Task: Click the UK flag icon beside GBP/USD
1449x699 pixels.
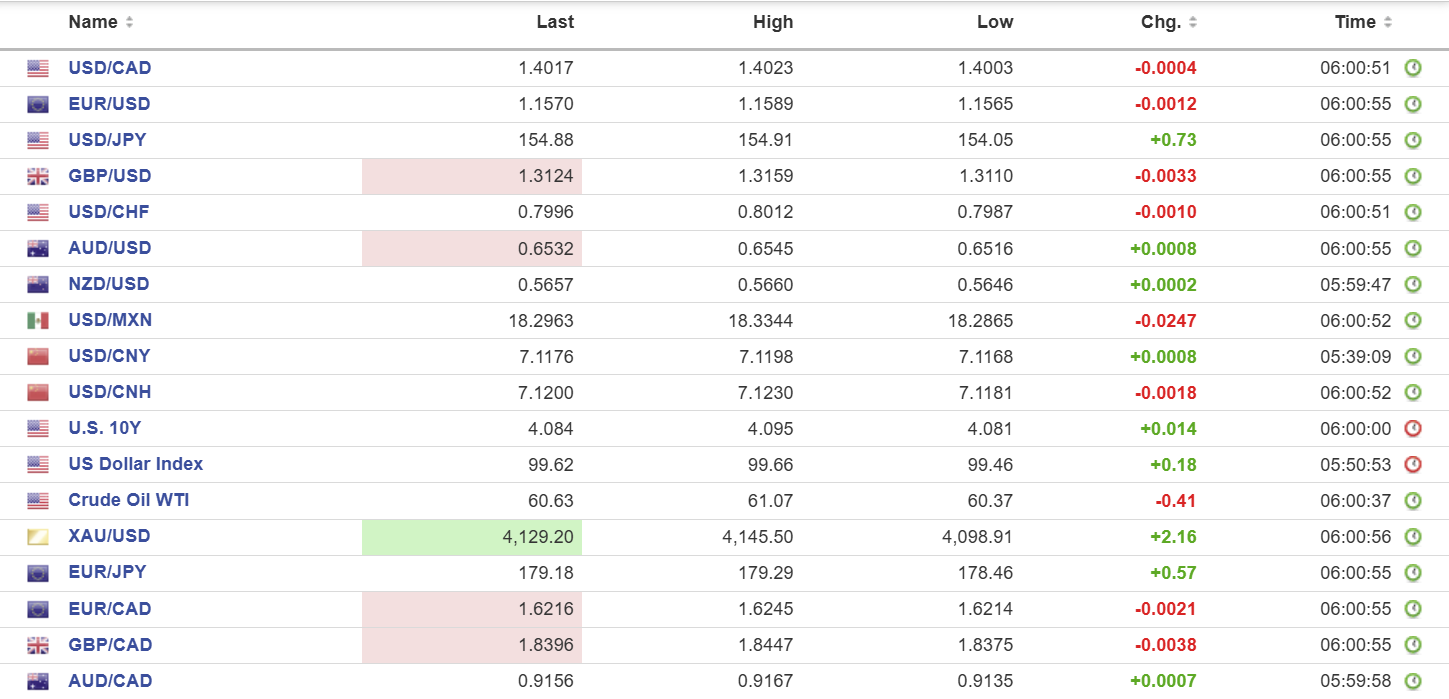Action: click(38, 177)
